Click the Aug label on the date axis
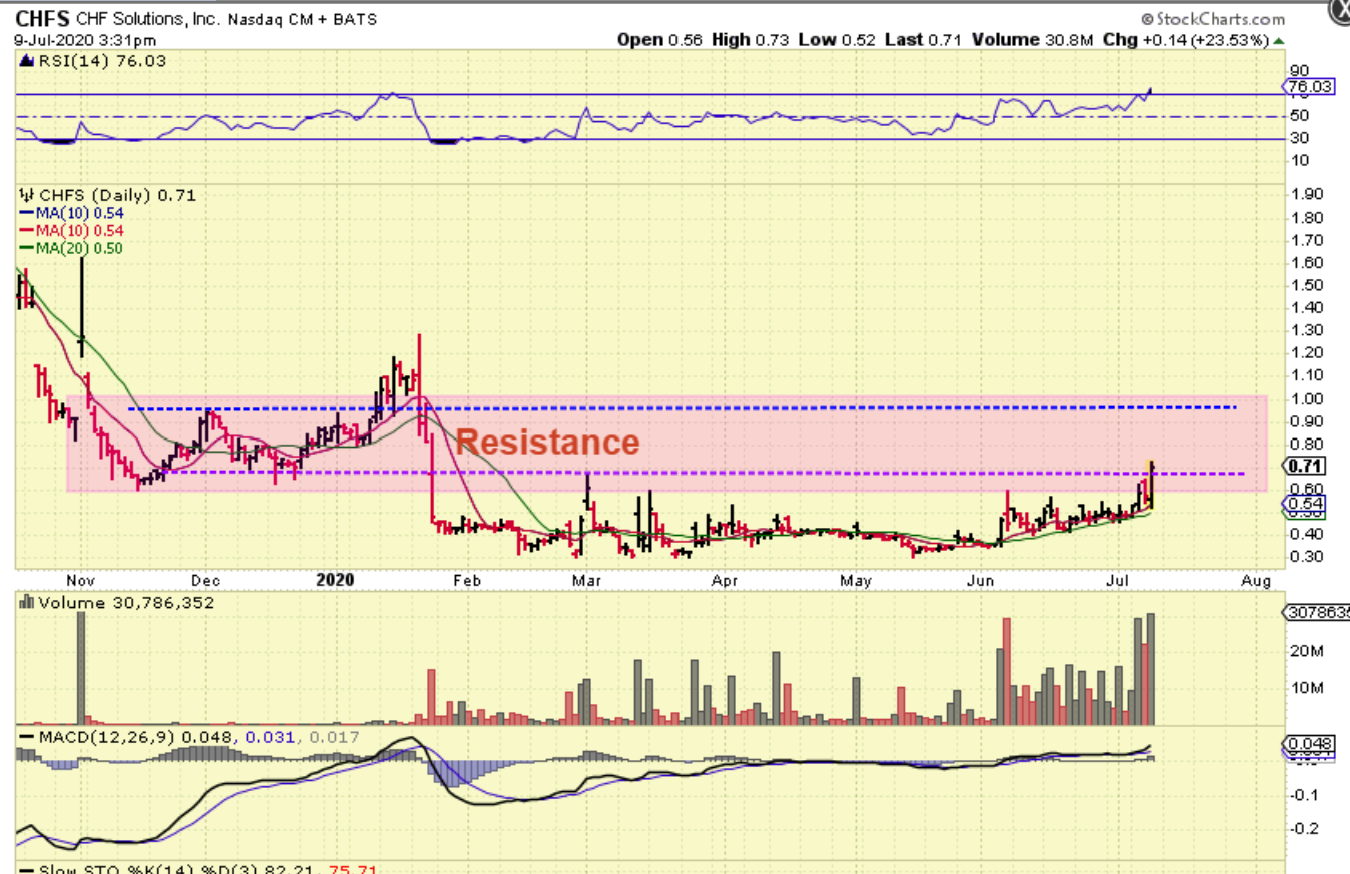The image size is (1350, 874). pyautogui.click(x=1255, y=579)
